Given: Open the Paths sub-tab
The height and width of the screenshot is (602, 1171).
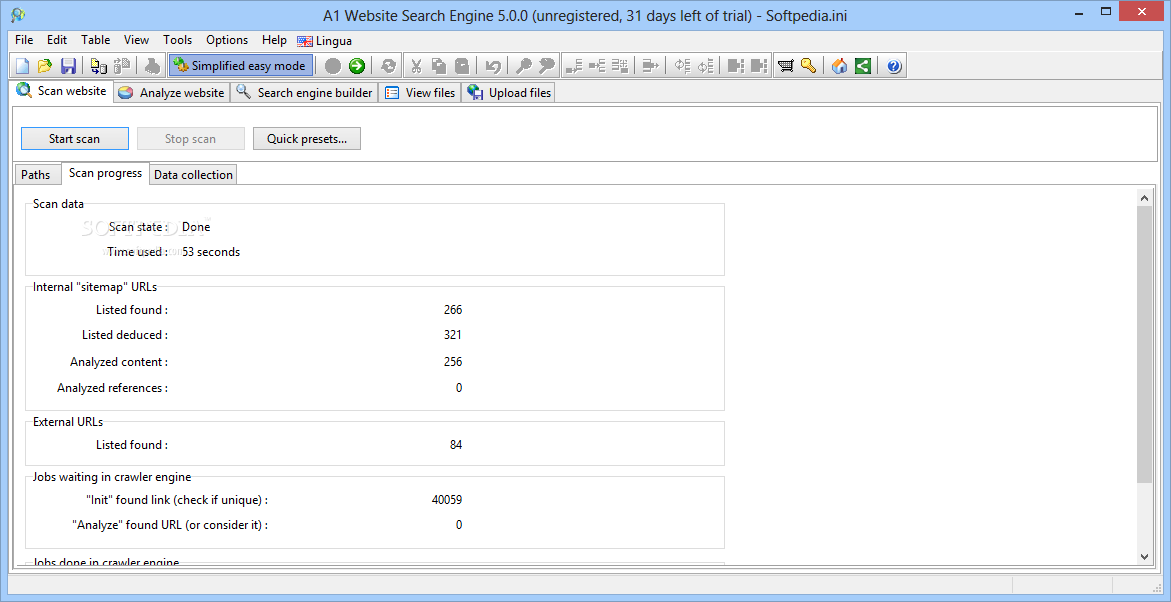Looking at the screenshot, I should [x=36, y=175].
